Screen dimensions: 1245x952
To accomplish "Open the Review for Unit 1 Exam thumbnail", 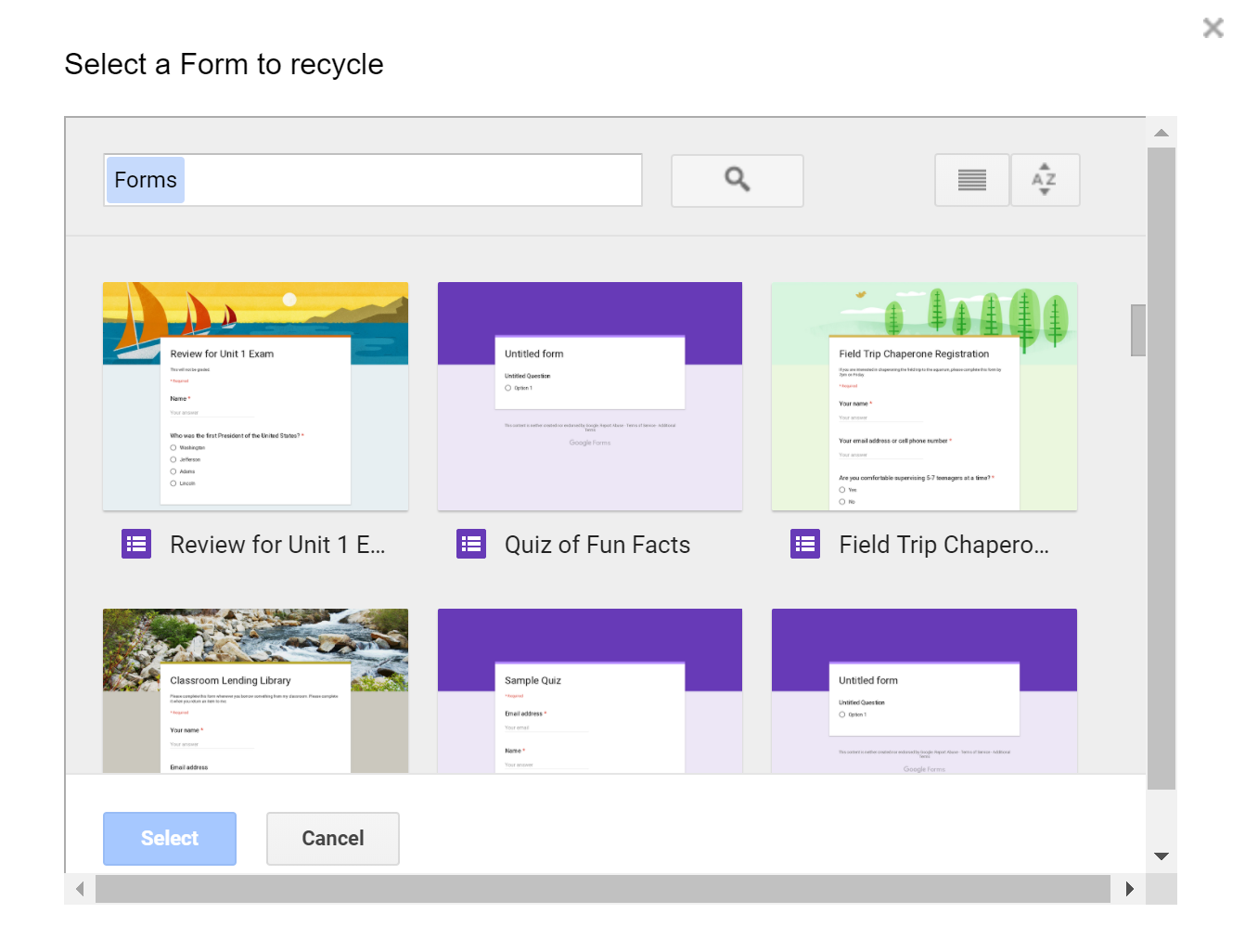I will click(x=255, y=395).
